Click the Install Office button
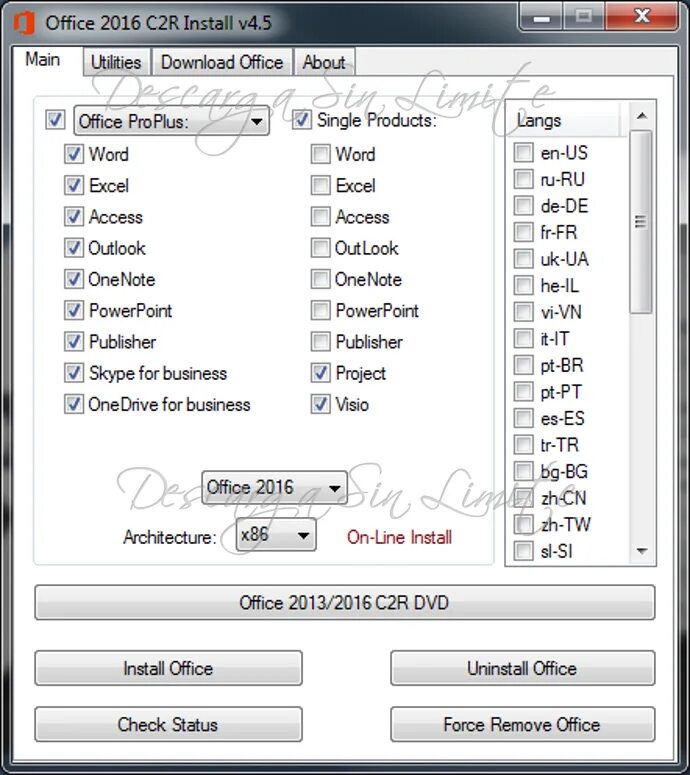The width and height of the screenshot is (690, 775). [x=168, y=668]
